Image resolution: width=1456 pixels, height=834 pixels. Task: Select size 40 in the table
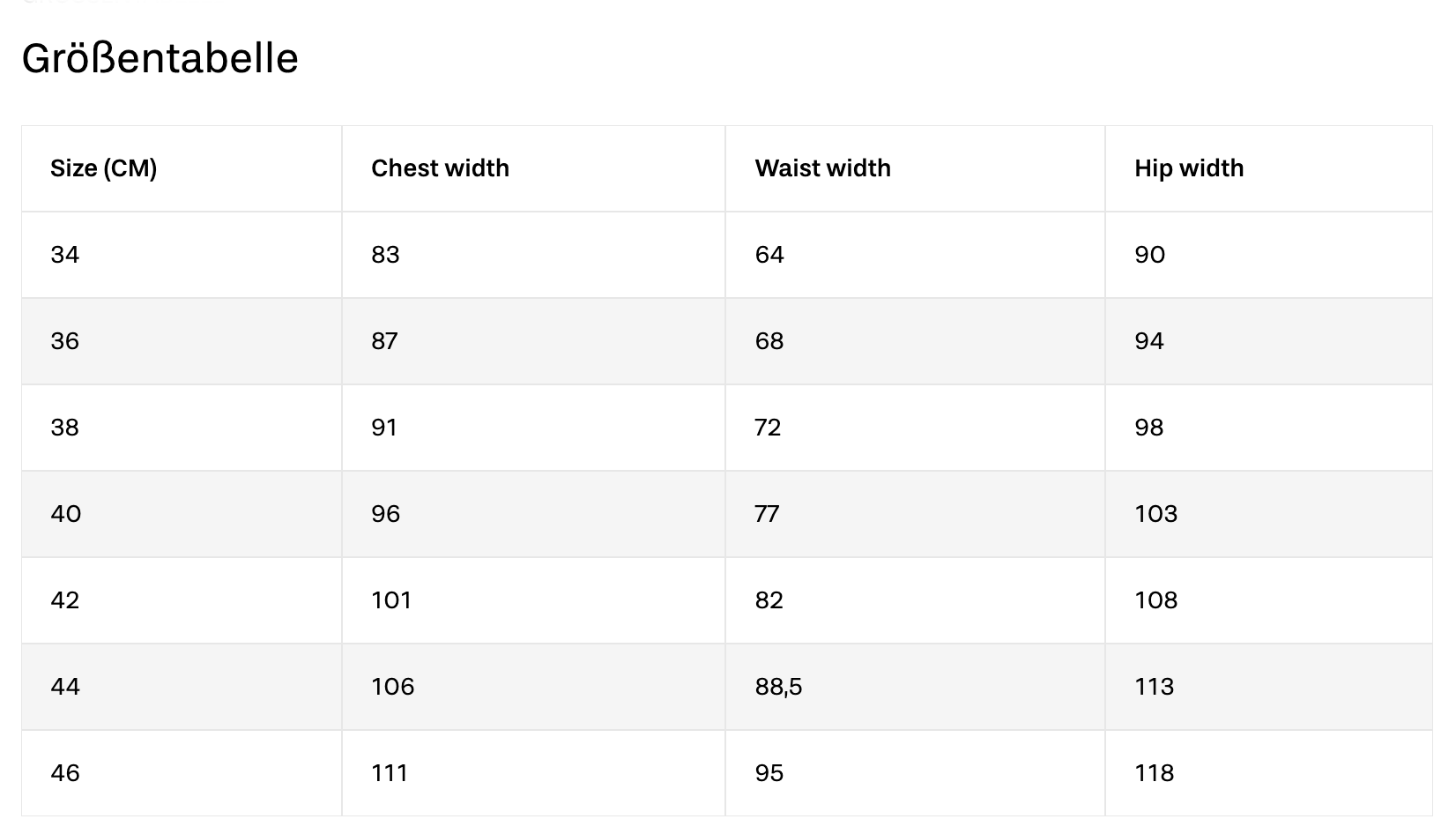point(66,514)
